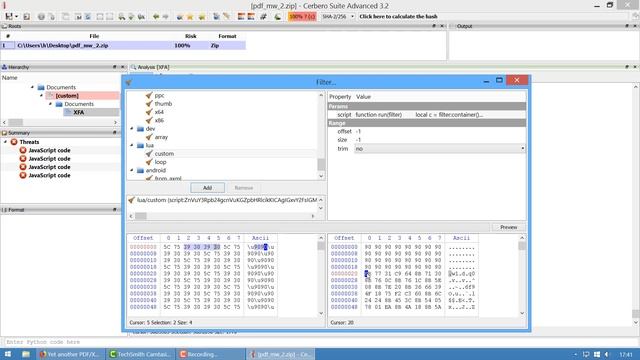This screenshot has width=640, height=360.
Task: Select the lua/custom entry in applied filters list
Action: click(223, 200)
